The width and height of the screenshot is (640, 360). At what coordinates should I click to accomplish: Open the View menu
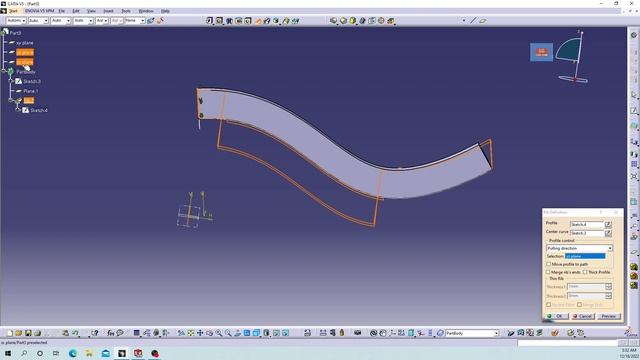(x=91, y=11)
